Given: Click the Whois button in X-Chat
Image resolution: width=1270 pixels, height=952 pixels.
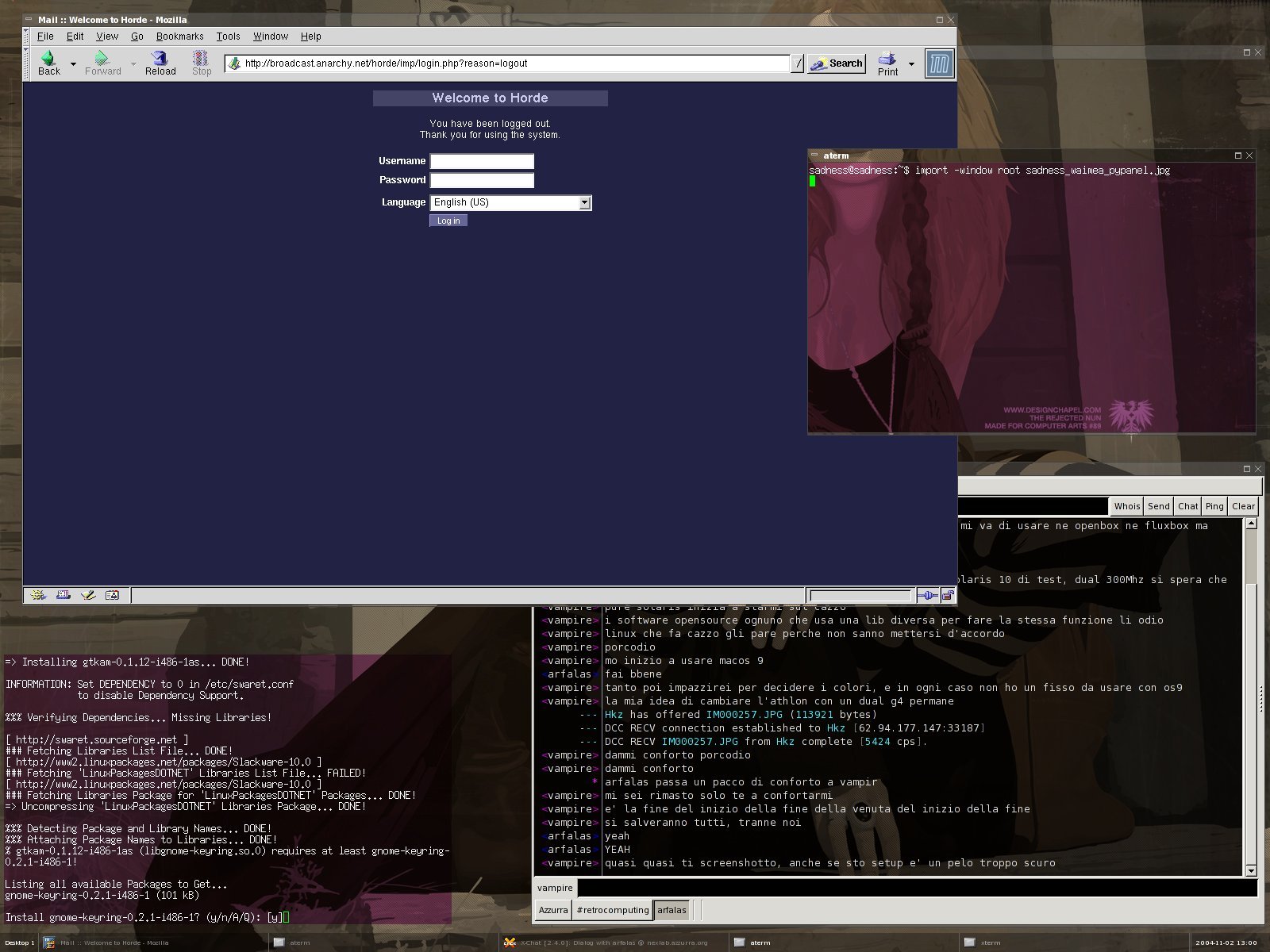Looking at the screenshot, I should 1126,506.
